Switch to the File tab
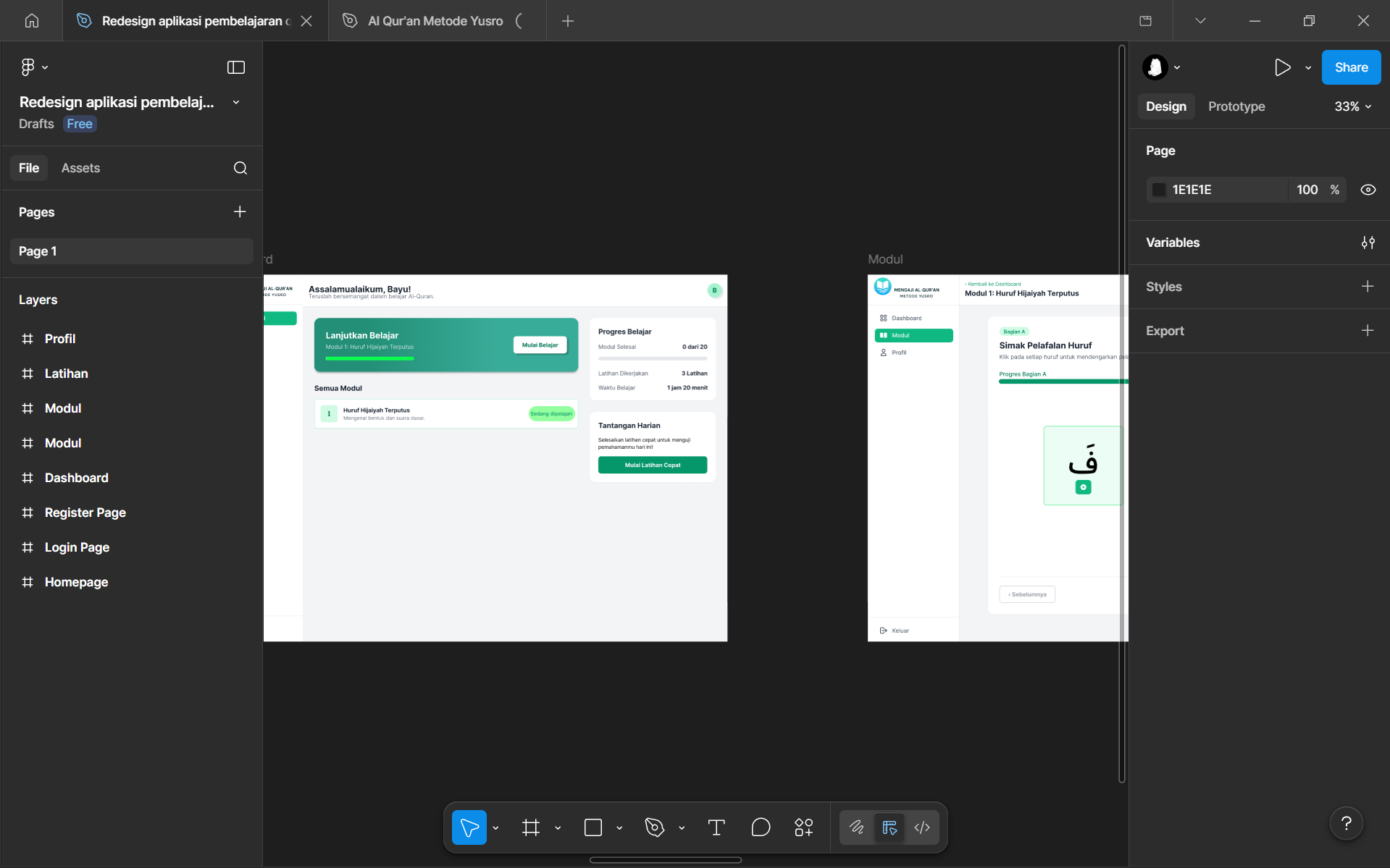Screen dimensions: 1390x868 pos(29,168)
